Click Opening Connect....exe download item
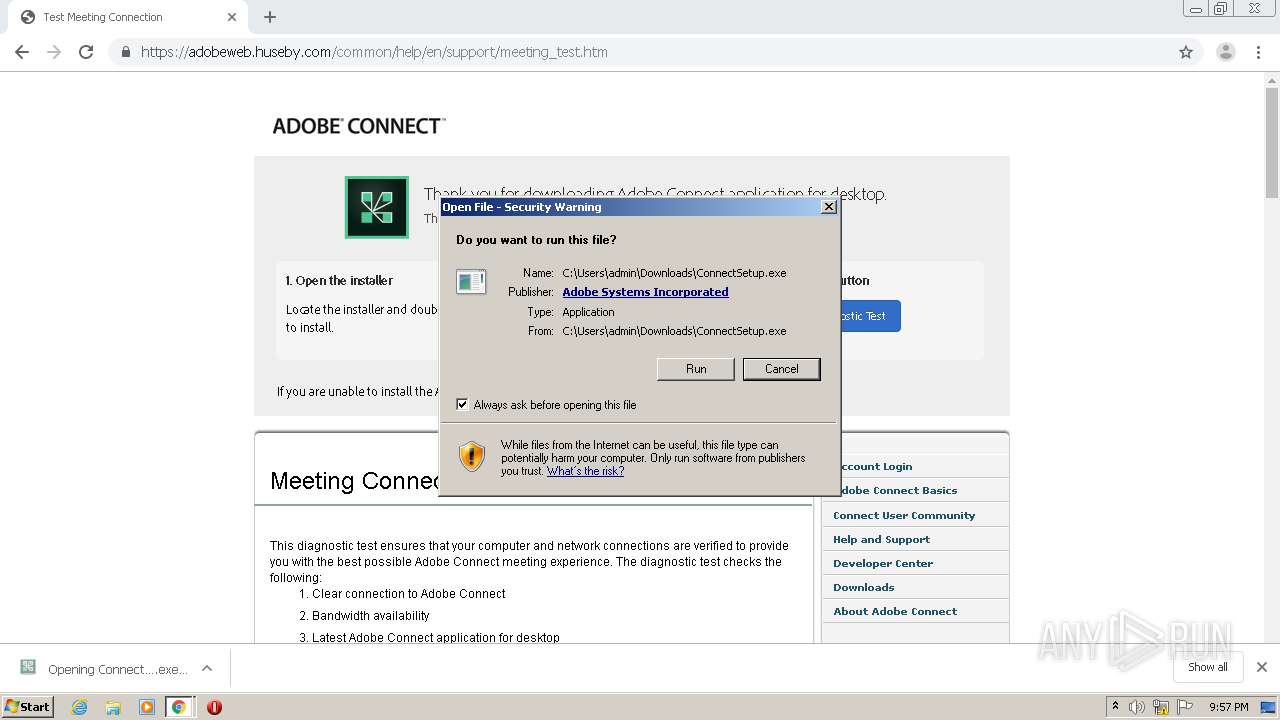Screen dimensions: 1280x720 coord(117,669)
